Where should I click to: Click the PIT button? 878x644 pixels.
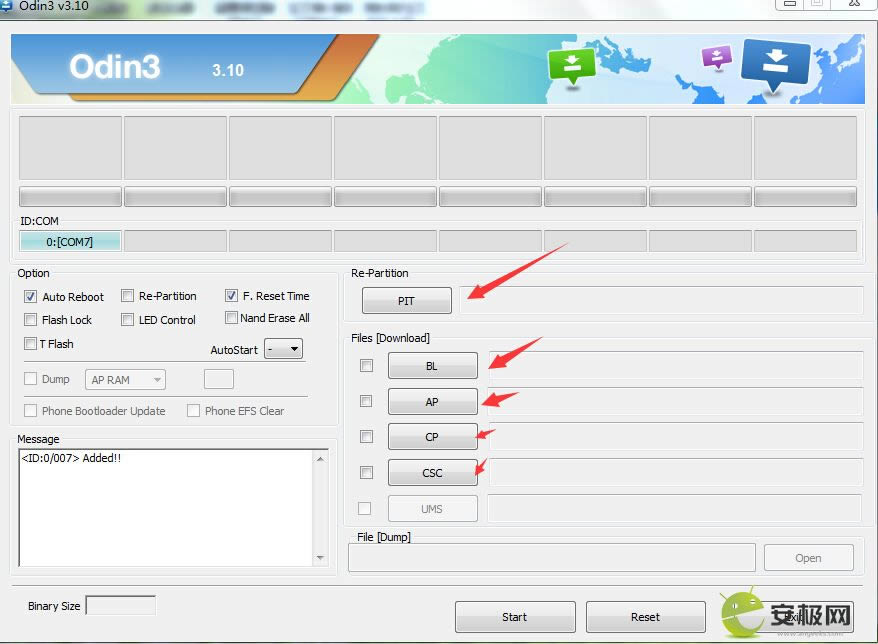407,301
